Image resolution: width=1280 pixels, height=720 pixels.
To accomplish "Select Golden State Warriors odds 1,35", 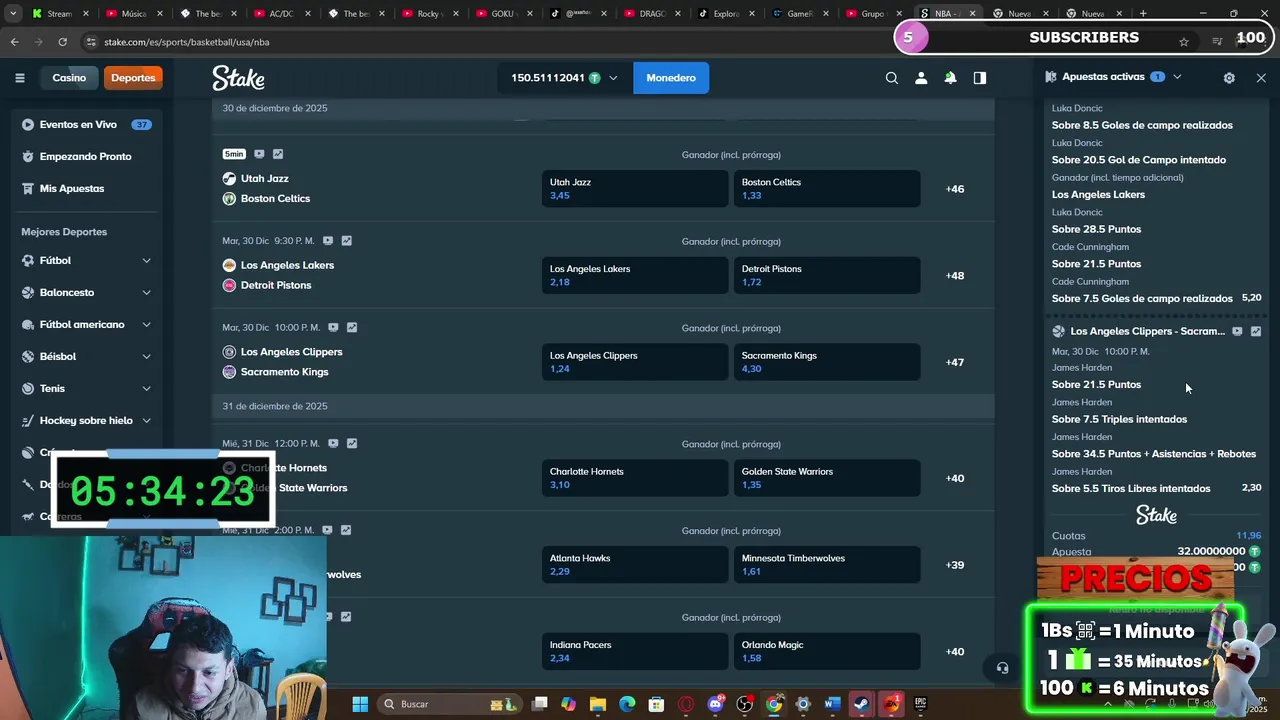I will pyautogui.click(x=827, y=478).
